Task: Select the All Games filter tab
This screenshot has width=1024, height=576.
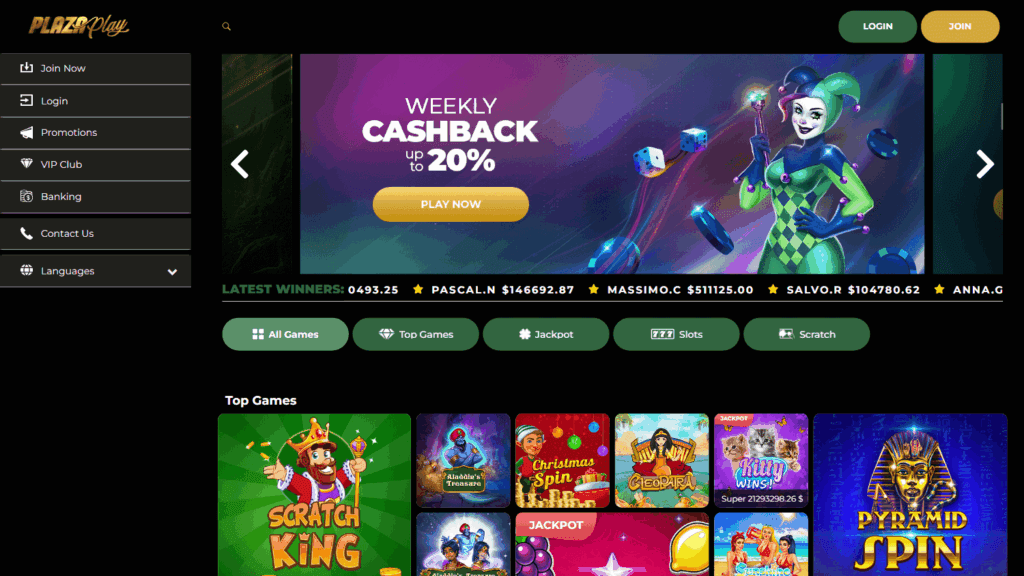Action: pos(285,334)
